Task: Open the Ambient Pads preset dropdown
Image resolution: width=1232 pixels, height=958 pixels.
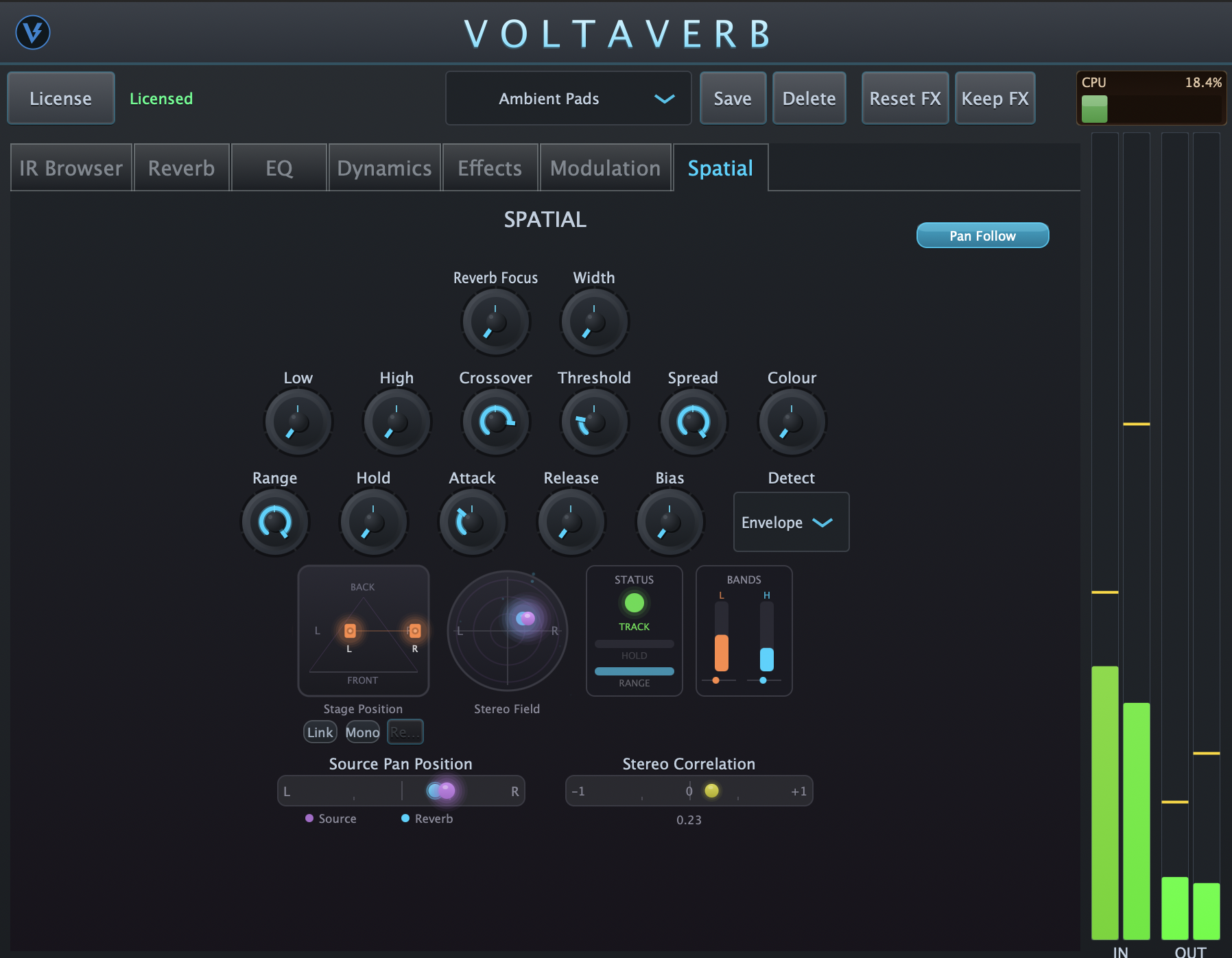Action: [x=568, y=99]
